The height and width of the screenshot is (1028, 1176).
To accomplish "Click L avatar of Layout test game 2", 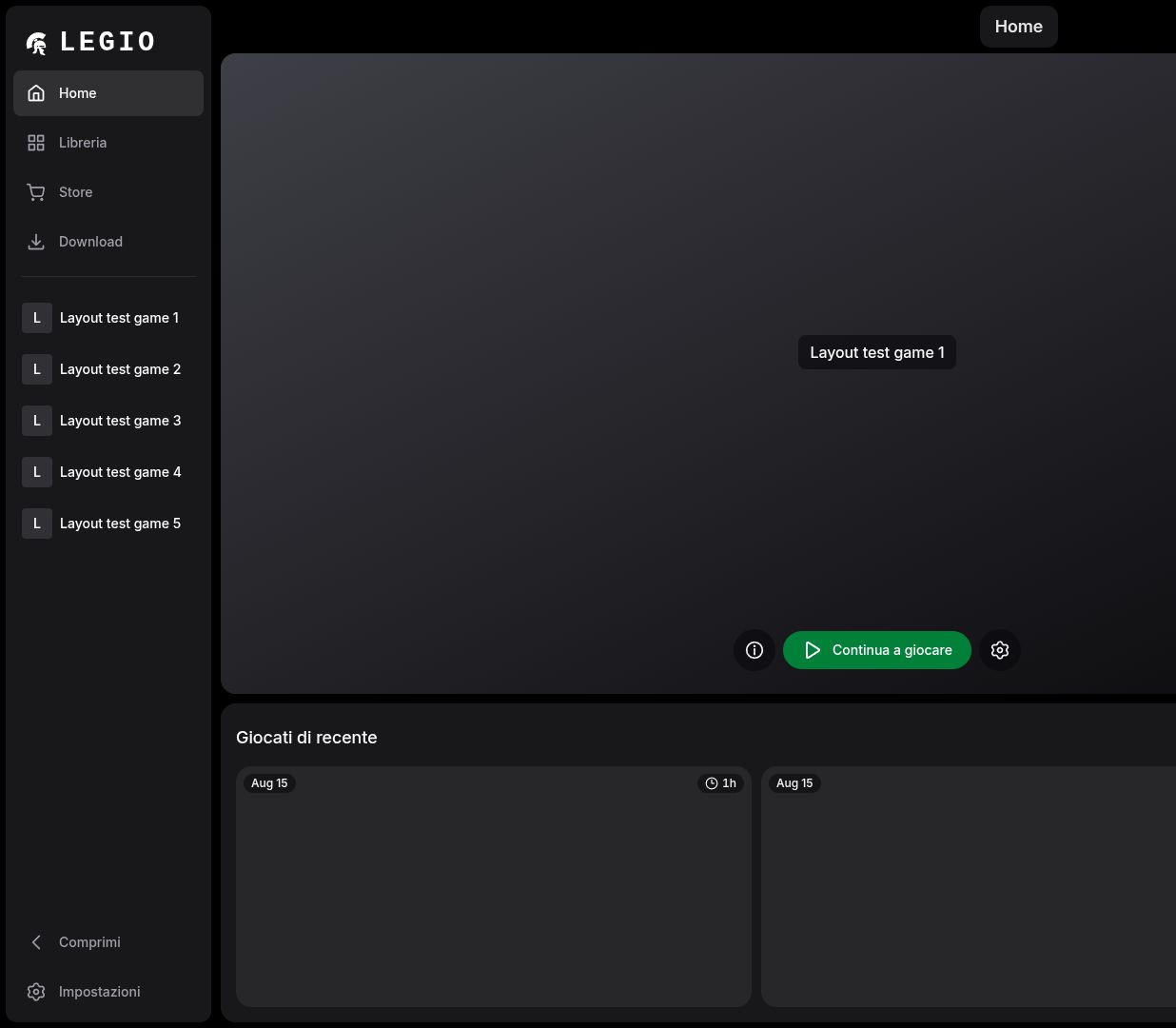I will pos(37,369).
